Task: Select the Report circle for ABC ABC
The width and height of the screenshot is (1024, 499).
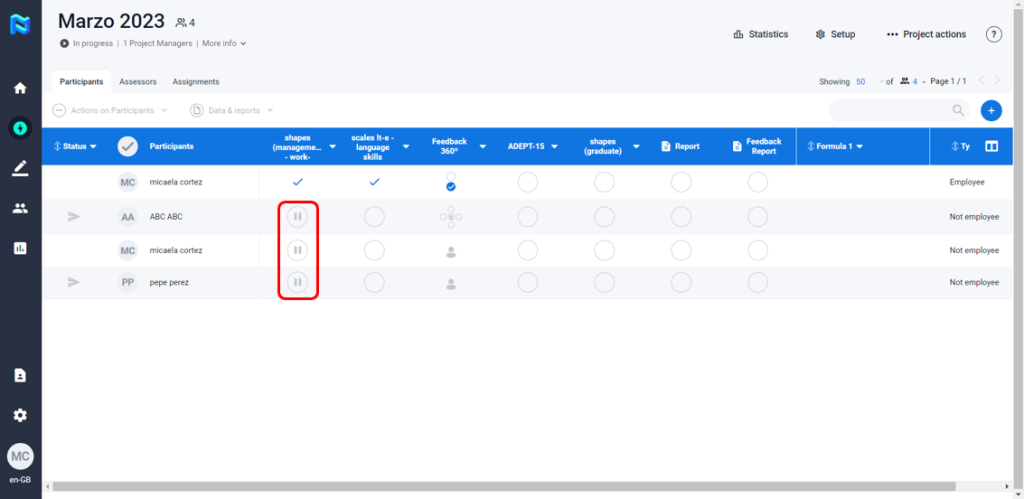Action: (x=681, y=217)
